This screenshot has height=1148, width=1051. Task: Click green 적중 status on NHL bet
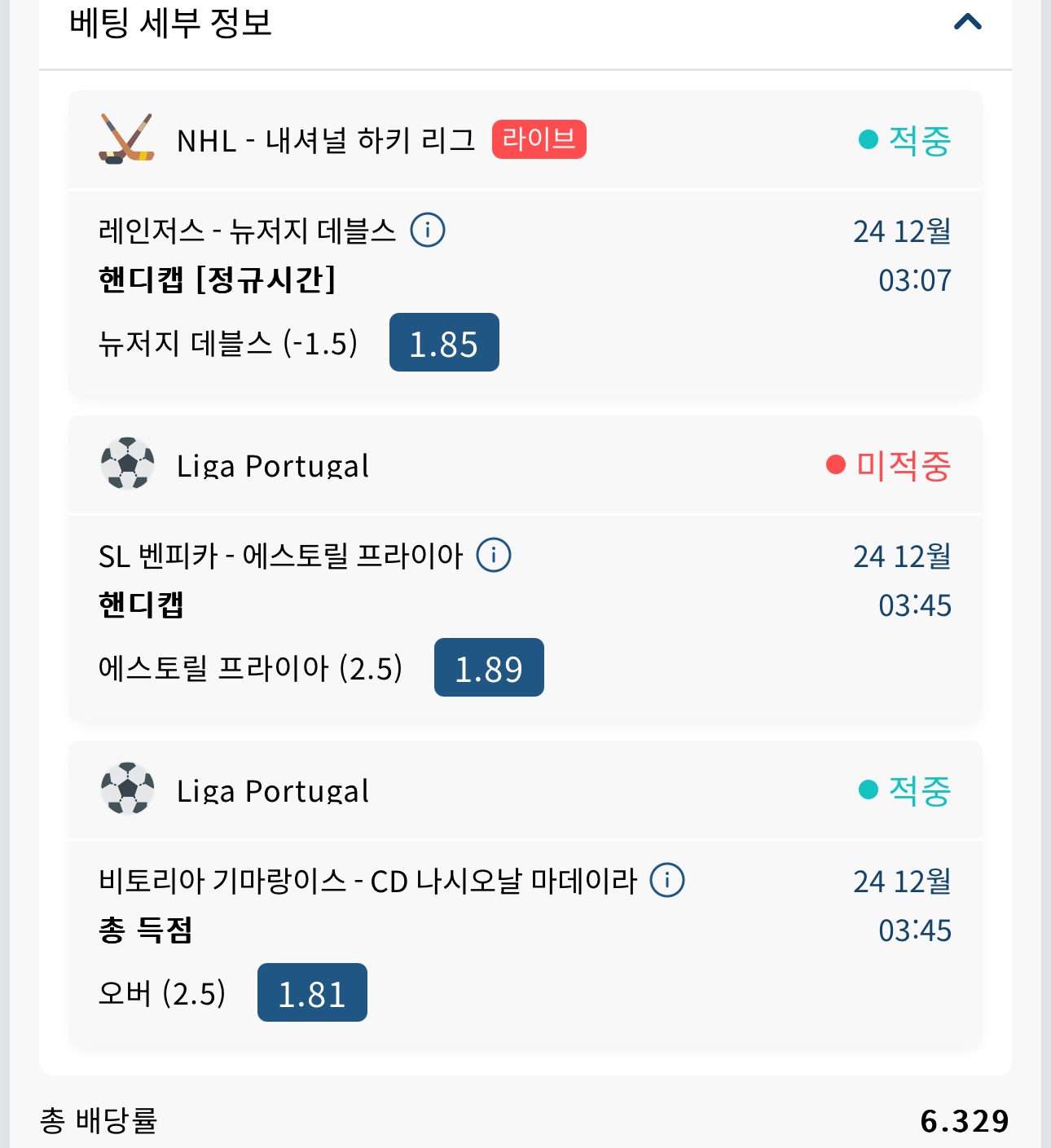pos(905,140)
